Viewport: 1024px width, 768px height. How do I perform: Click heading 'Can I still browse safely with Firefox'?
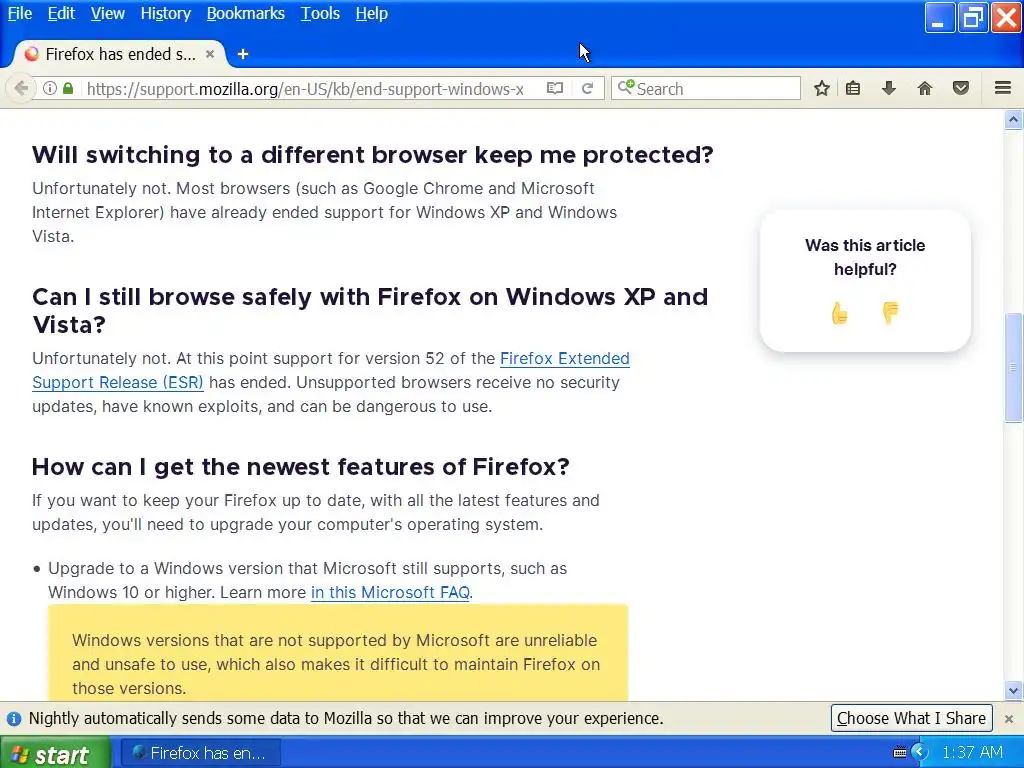[x=370, y=310]
